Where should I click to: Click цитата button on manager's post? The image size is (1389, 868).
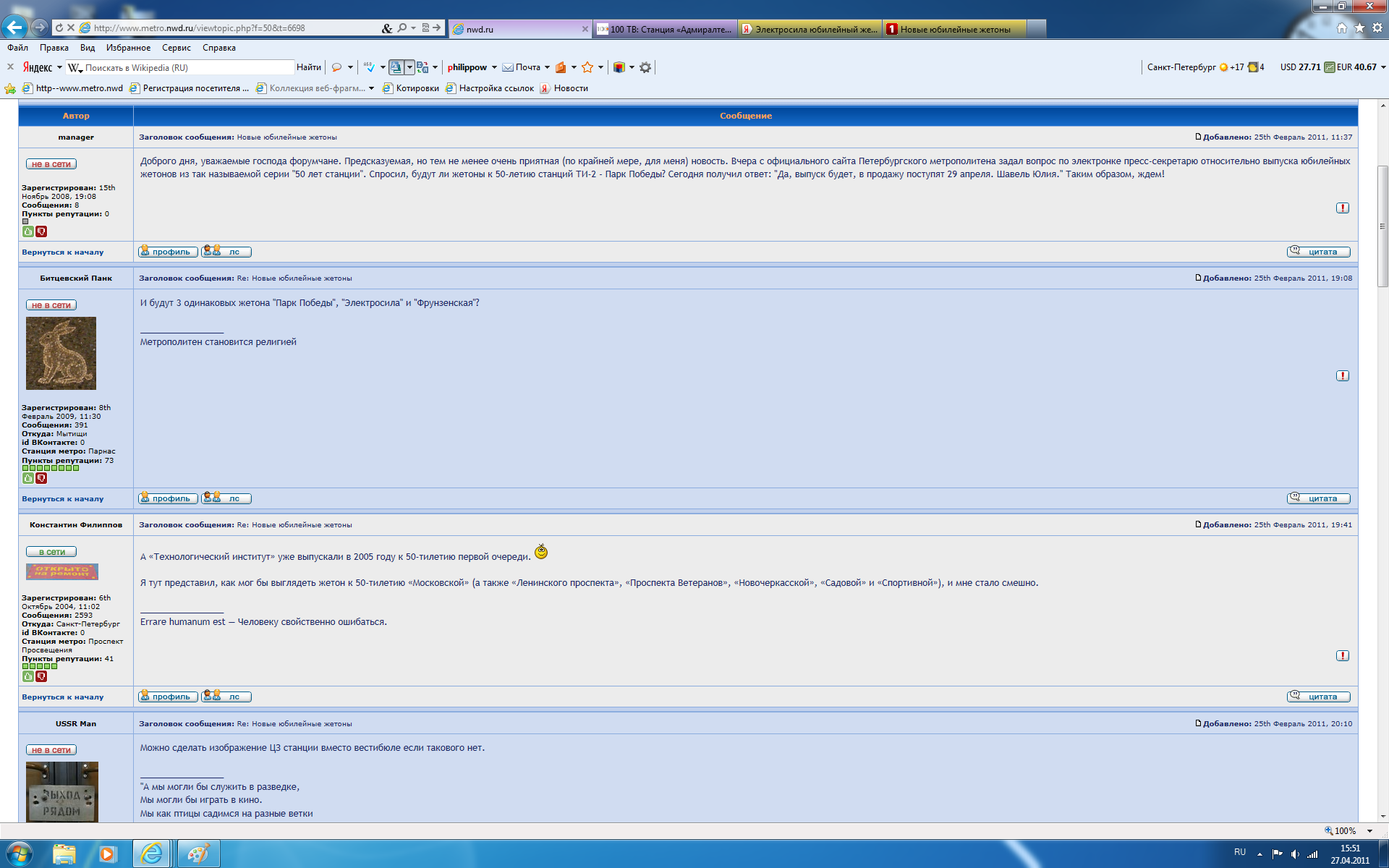click(1318, 252)
